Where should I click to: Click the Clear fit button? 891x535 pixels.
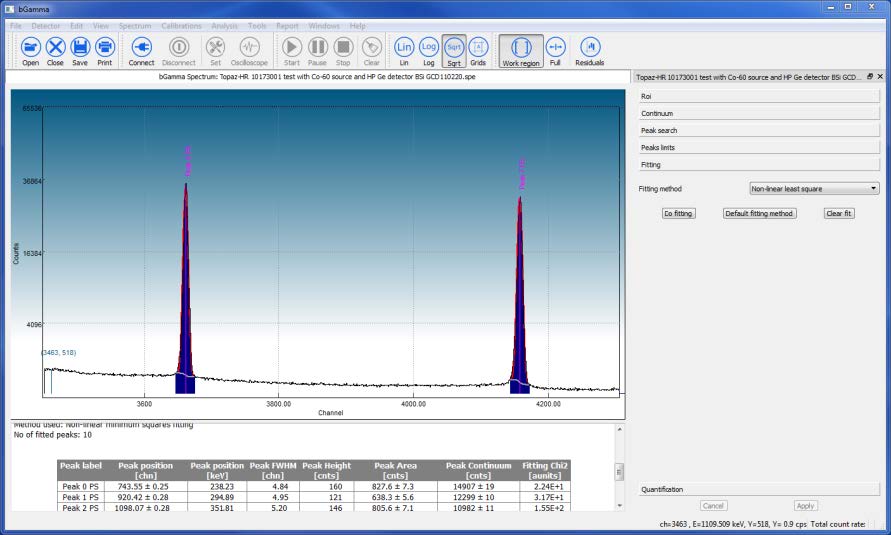pyautogui.click(x=838, y=213)
